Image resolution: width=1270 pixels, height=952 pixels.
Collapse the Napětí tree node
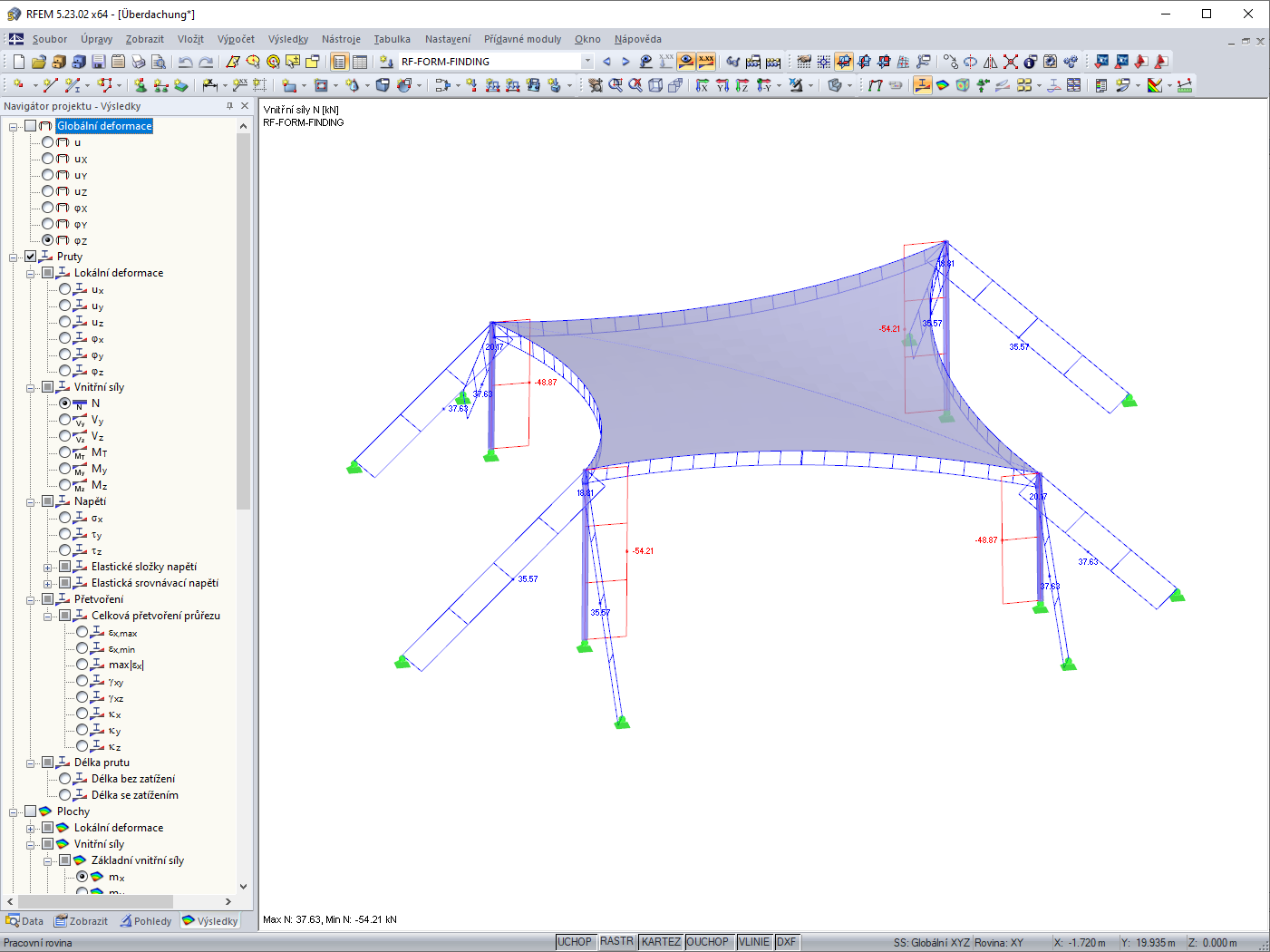pos(31,501)
